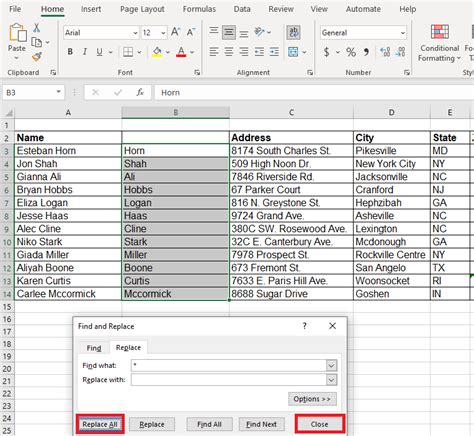Select column B header
The height and width of the screenshot is (436, 474).
coord(175,113)
